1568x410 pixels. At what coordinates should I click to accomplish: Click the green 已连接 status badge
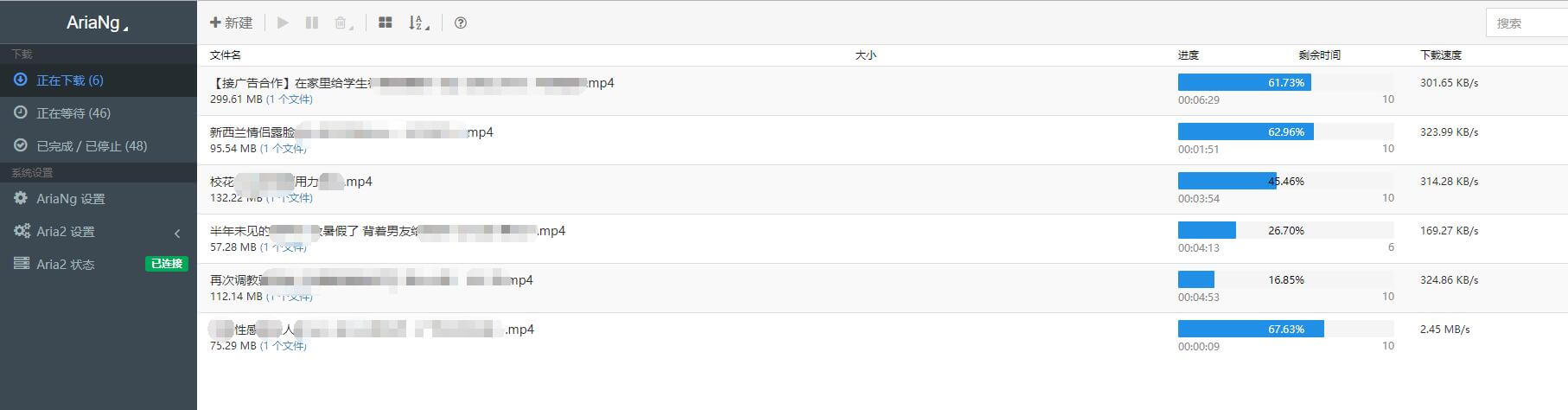pos(166,264)
